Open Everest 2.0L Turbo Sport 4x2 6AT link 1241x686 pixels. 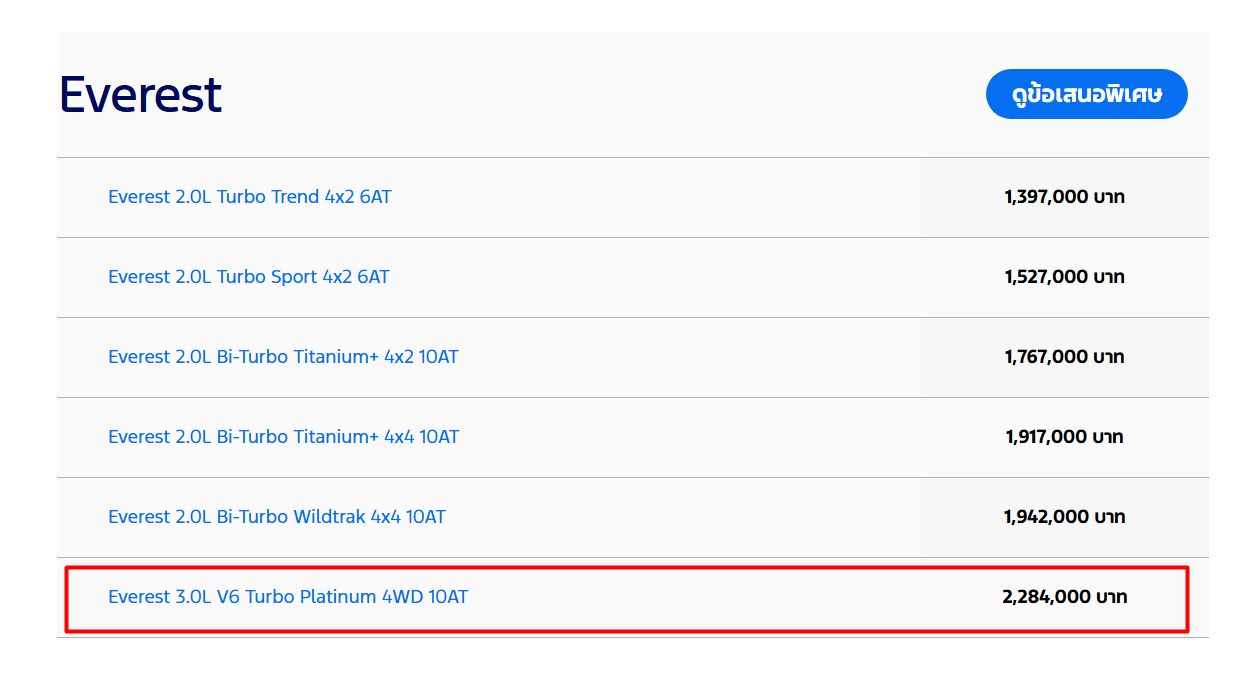tap(249, 277)
